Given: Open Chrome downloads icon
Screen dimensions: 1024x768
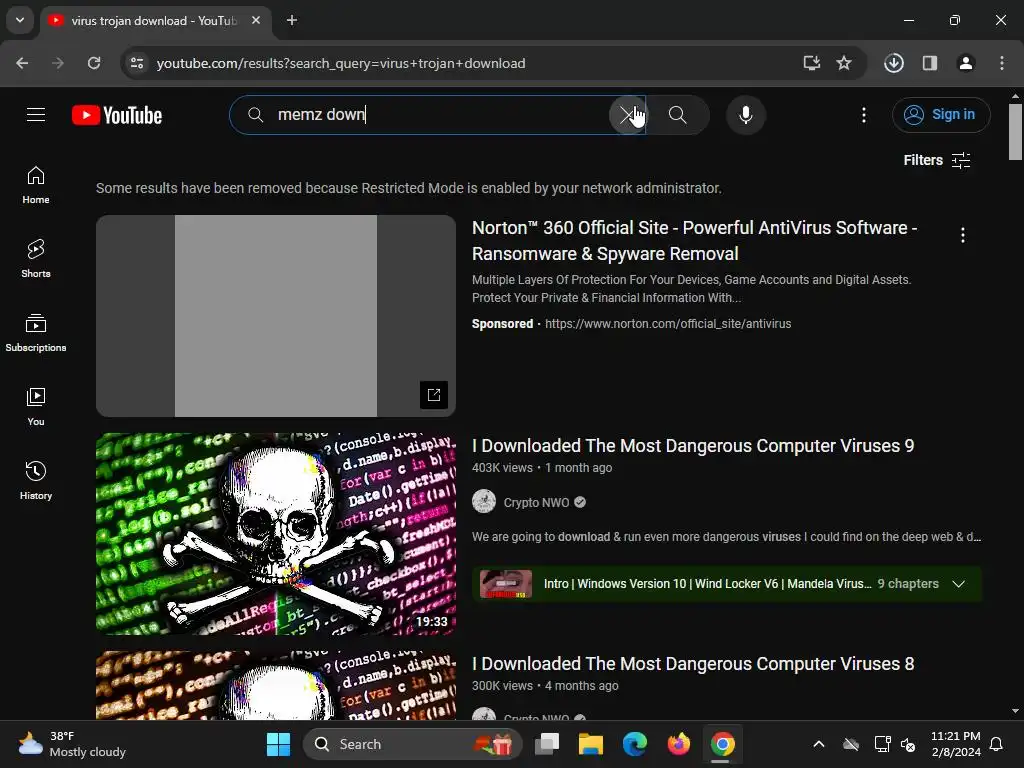Looking at the screenshot, I should [x=894, y=63].
